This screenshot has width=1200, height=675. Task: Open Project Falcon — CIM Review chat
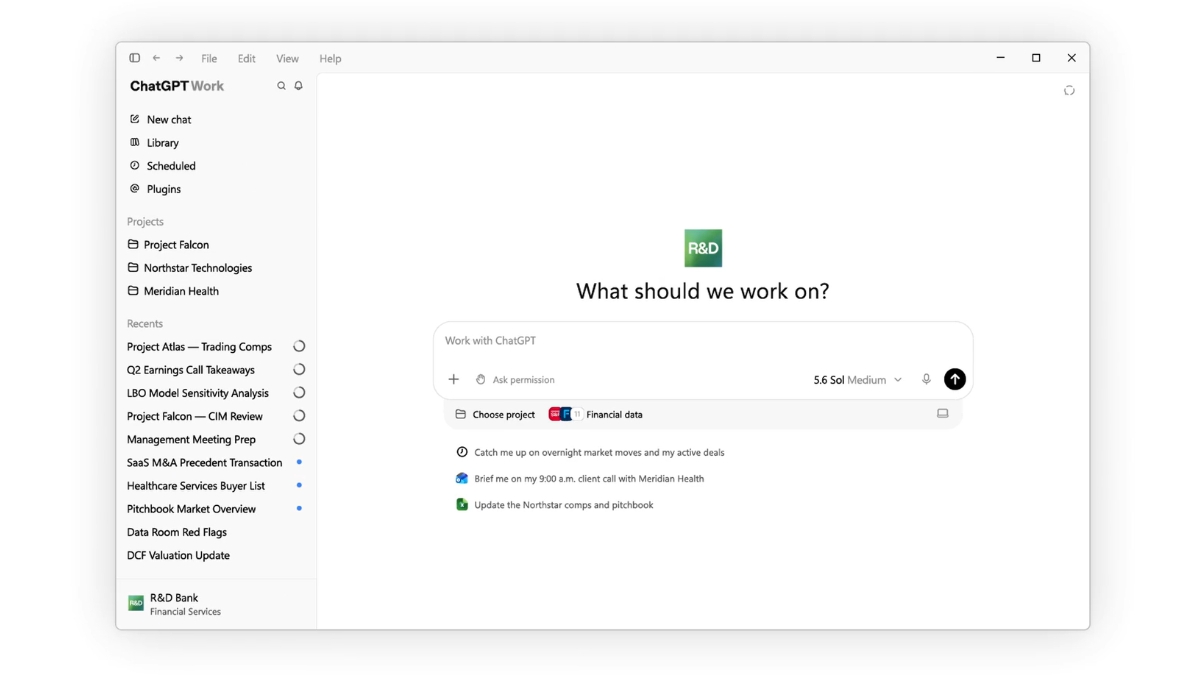click(195, 416)
